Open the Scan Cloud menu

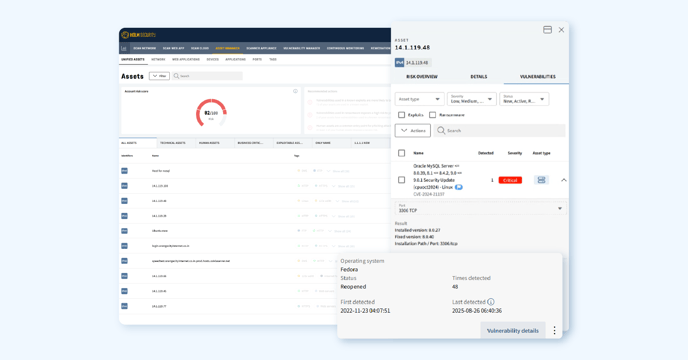tap(200, 48)
